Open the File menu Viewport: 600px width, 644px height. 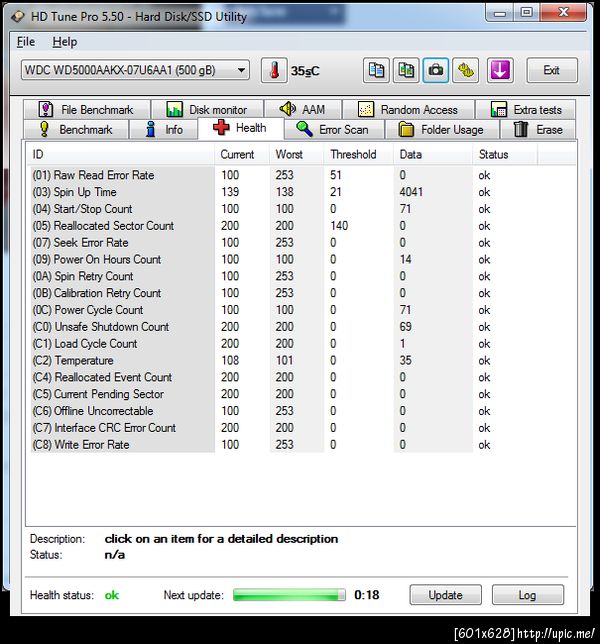pyautogui.click(x=25, y=42)
